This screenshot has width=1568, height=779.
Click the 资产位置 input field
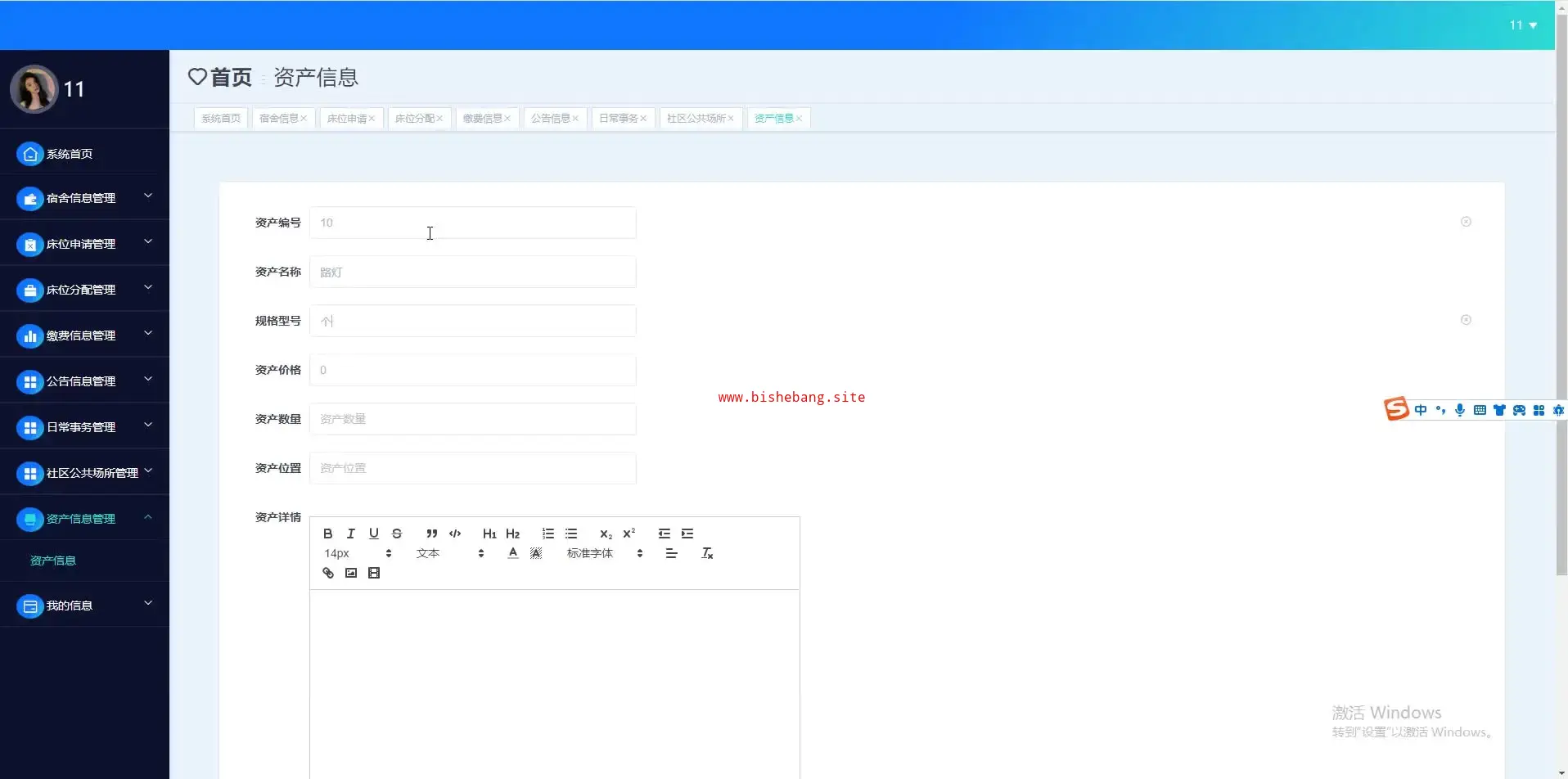coord(473,468)
